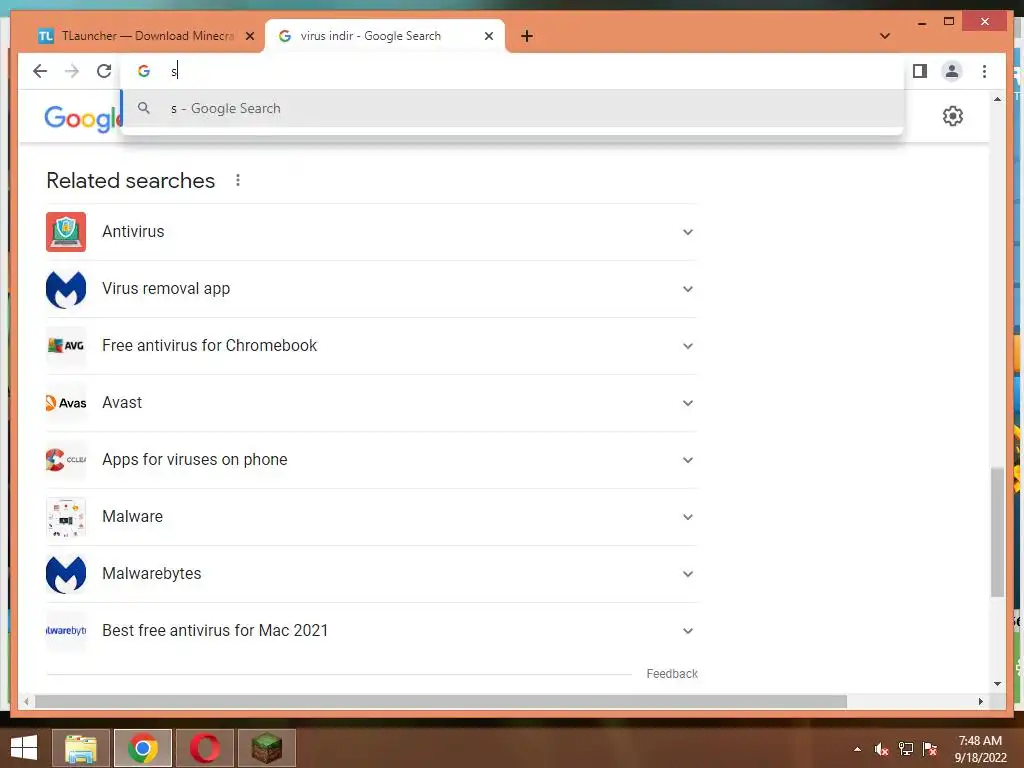Expand the Antivirus related search

[688, 232]
